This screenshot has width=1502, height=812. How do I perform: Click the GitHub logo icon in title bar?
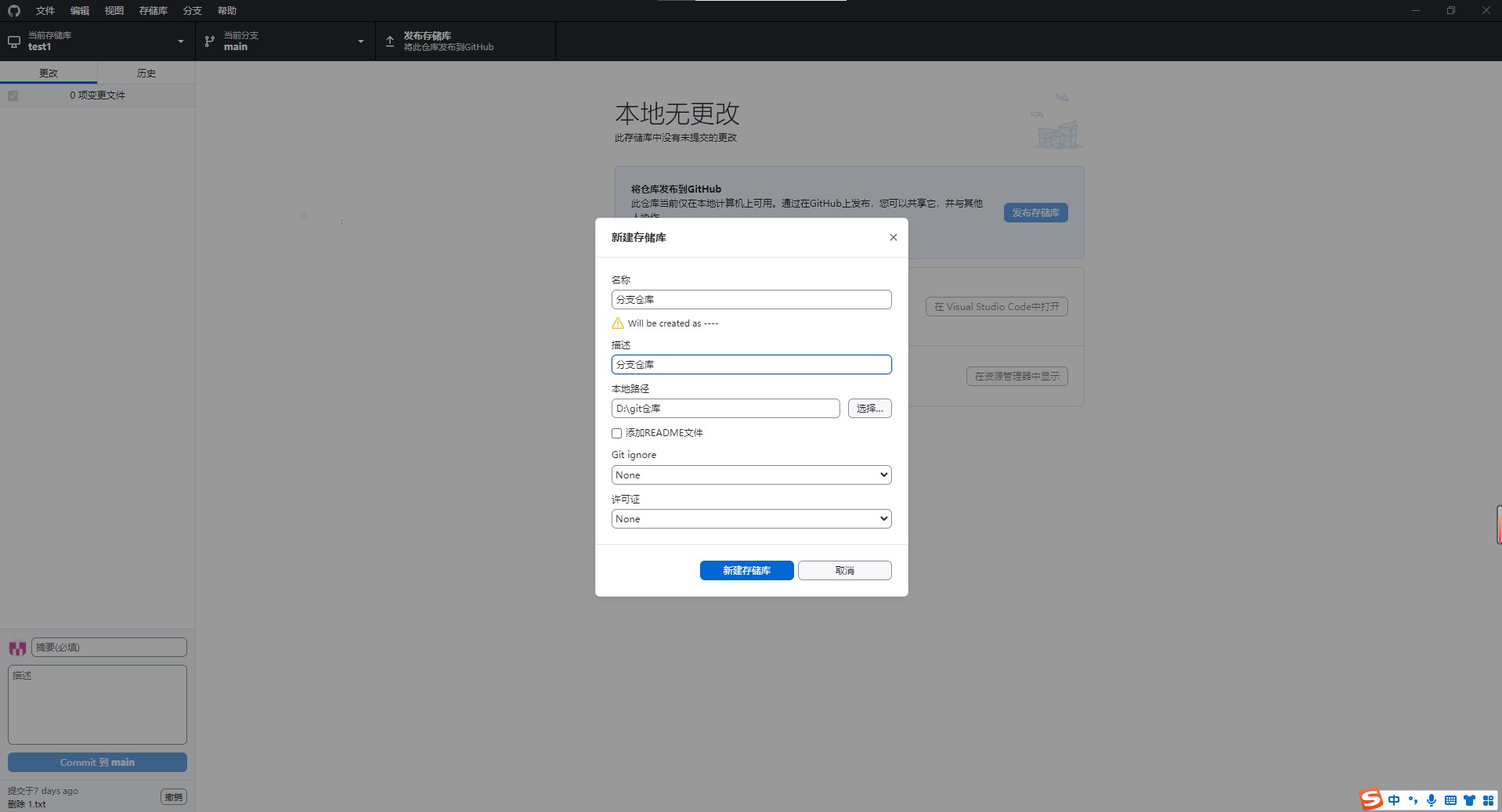point(14,10)
